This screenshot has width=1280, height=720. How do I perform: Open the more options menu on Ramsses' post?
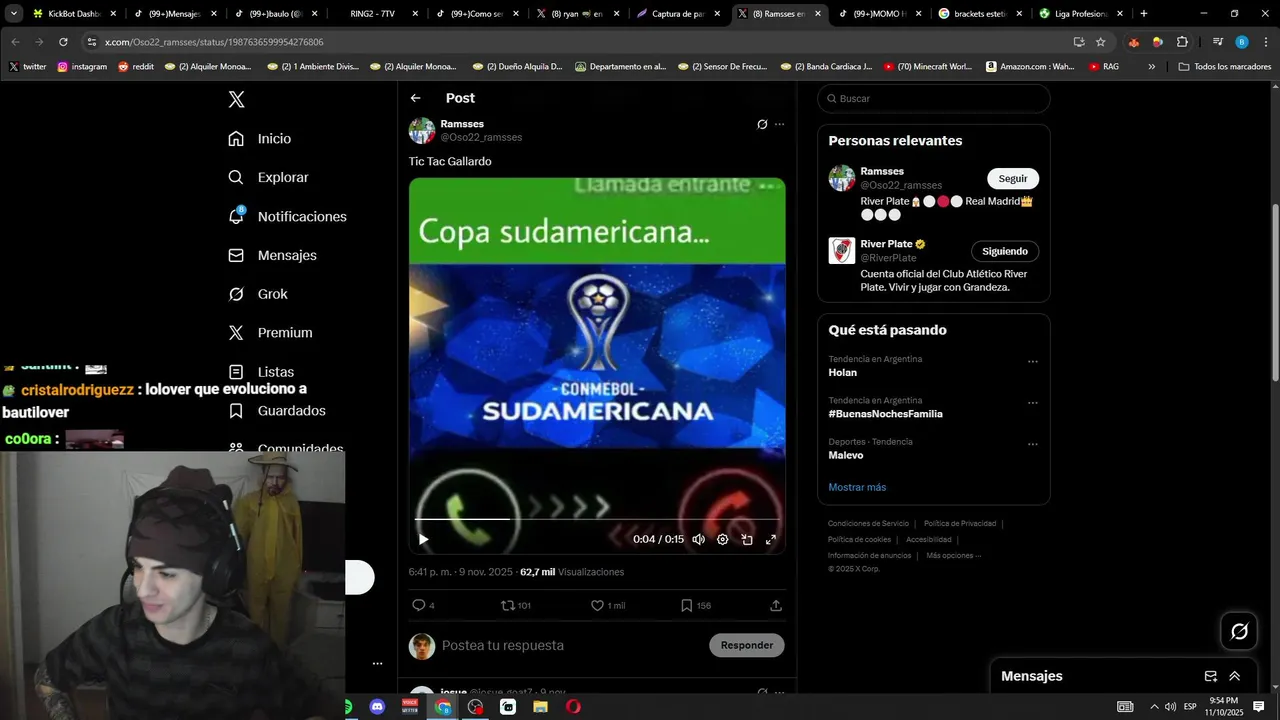779,124
